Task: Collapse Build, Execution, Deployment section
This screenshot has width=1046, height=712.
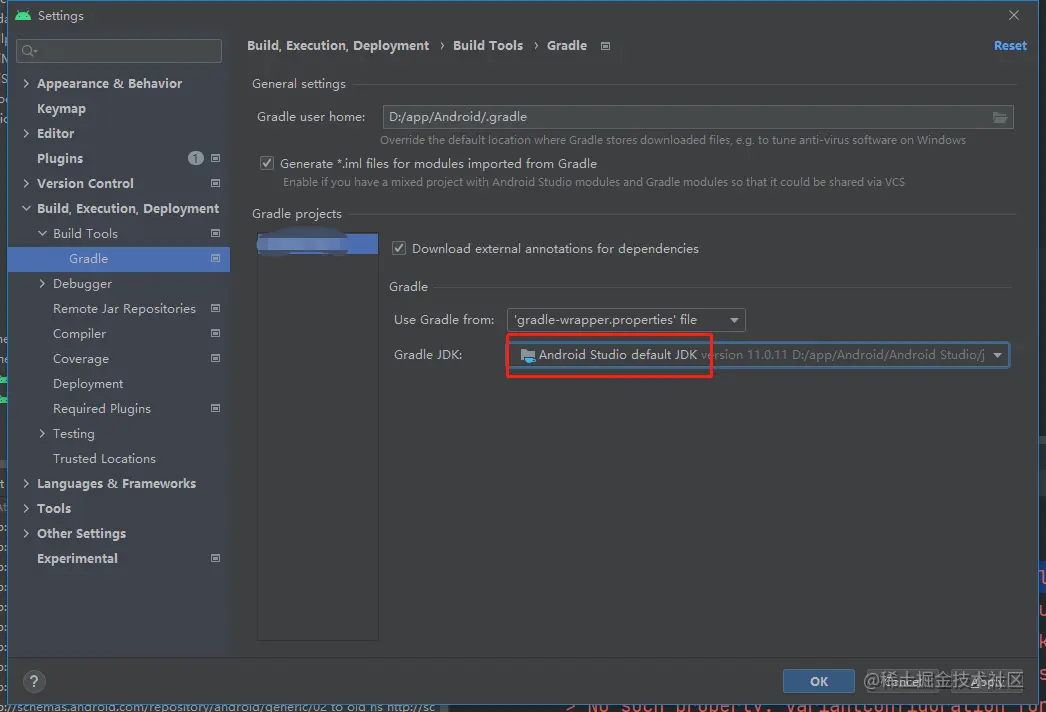Action: point(26,208)
